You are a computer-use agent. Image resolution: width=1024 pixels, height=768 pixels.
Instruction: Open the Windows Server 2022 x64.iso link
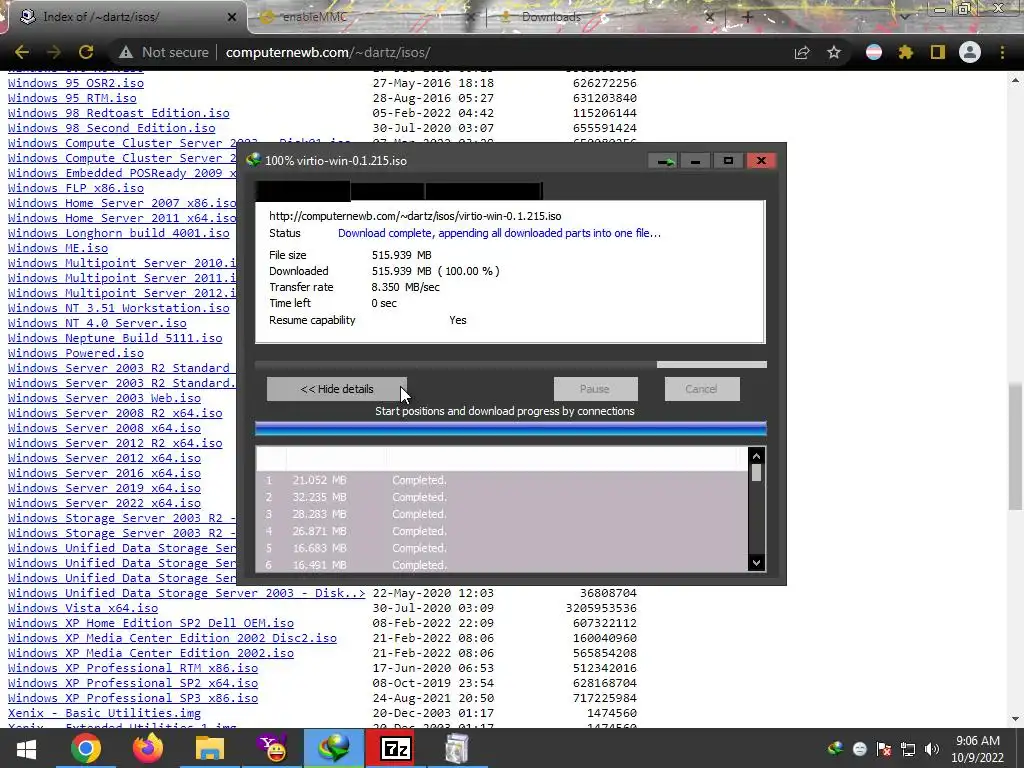tap(104, 504)
